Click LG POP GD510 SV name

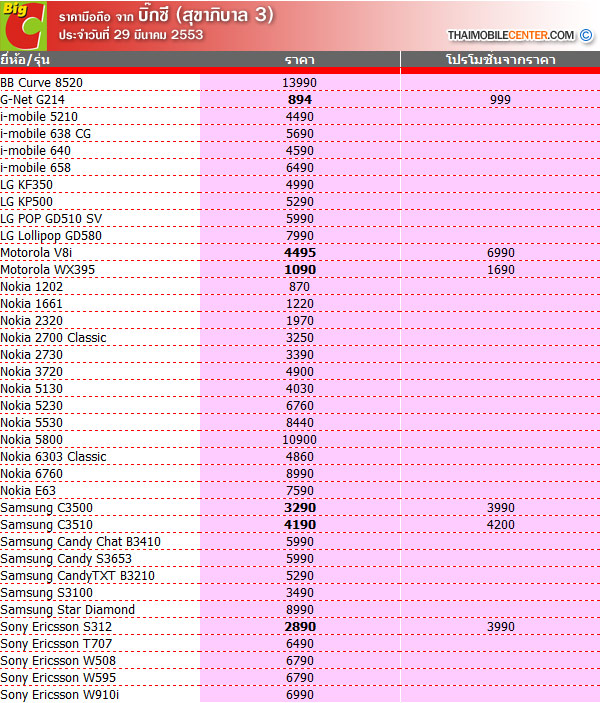(x=51, y=219)
